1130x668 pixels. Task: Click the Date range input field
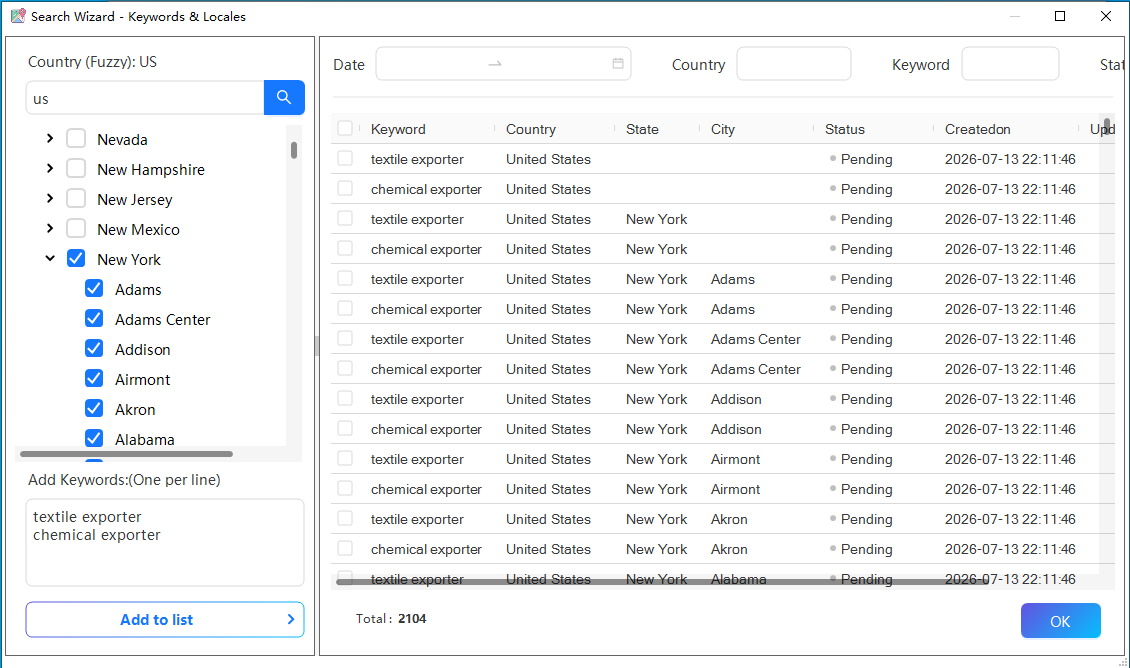(503, 64)
